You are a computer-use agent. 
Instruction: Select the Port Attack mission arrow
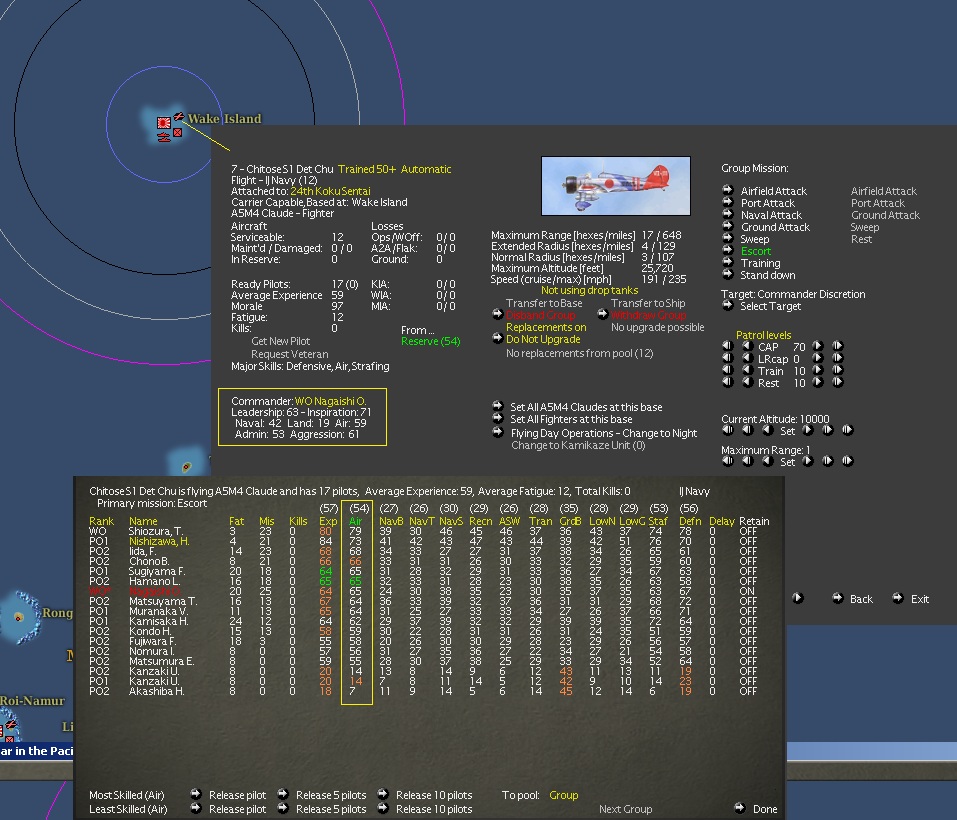(728, 202)
